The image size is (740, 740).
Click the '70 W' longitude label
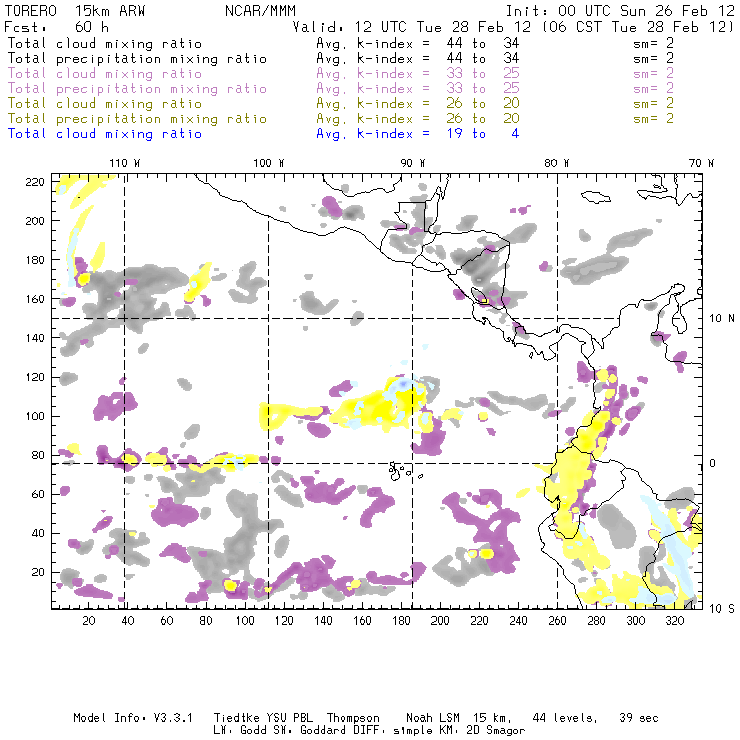coord(701,163)
